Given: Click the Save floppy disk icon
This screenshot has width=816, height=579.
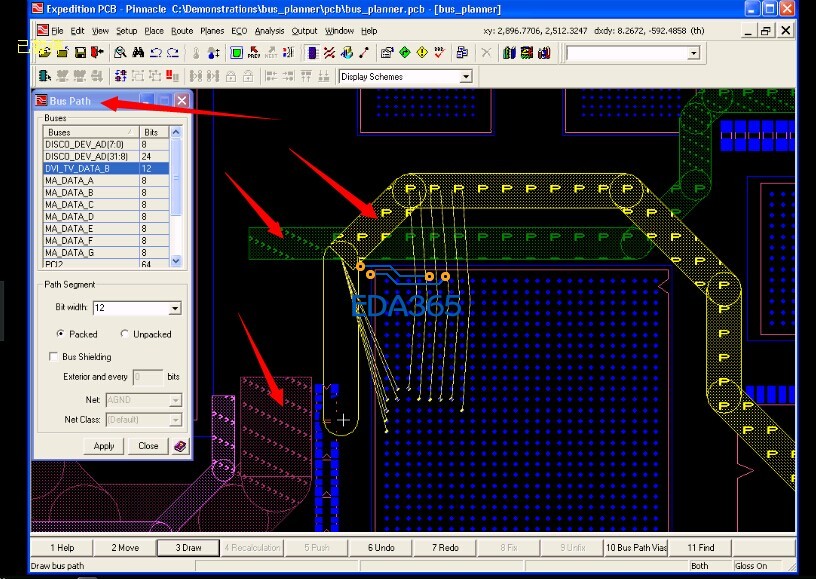Looking at the screenshot, I should [x=80, y=52].
